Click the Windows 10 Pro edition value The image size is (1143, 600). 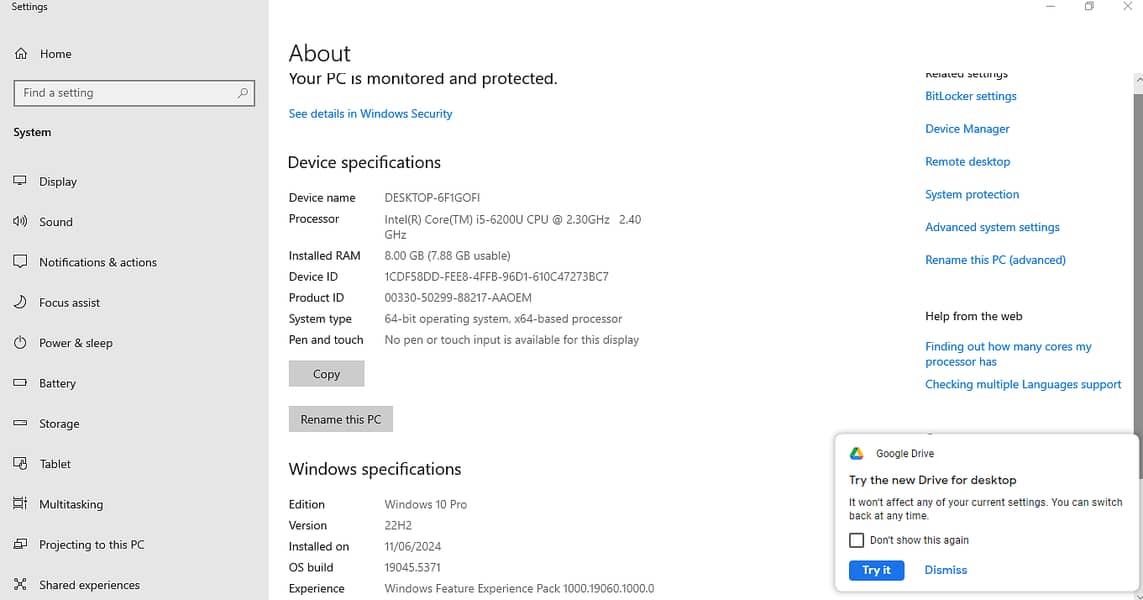pos(426,504)
